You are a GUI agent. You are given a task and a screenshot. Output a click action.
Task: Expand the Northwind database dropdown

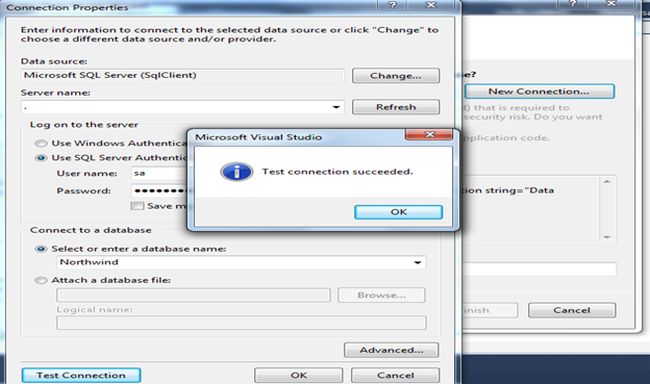tap(417, 262)
